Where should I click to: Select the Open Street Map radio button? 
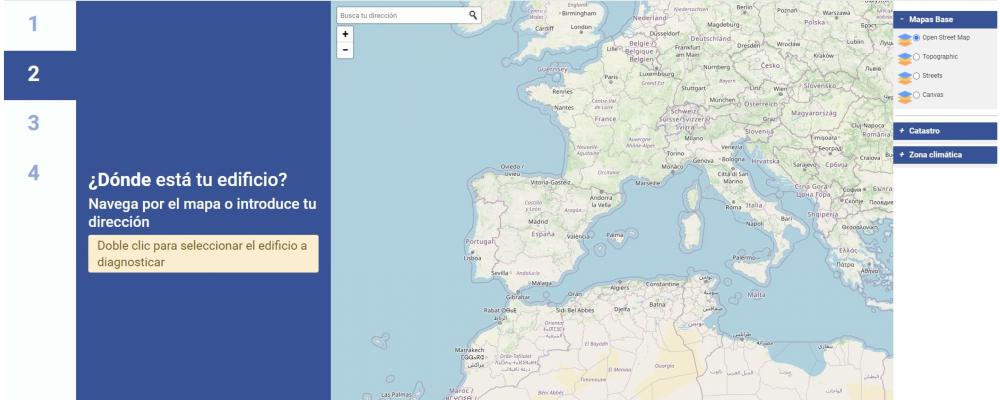pyautogui.click(x=916, y=38)
